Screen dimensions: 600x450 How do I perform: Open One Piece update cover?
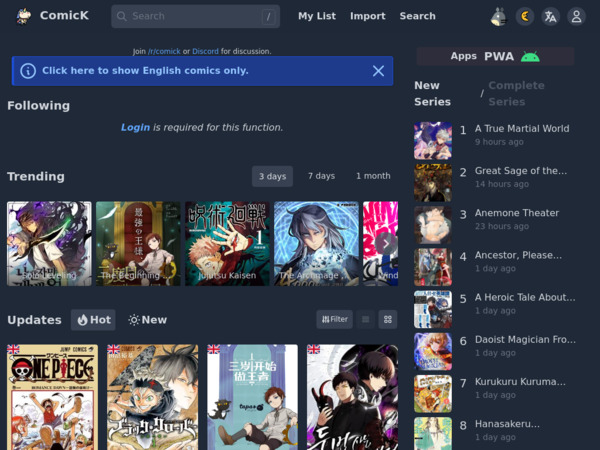pyautogui.click(x=52, y=397)
